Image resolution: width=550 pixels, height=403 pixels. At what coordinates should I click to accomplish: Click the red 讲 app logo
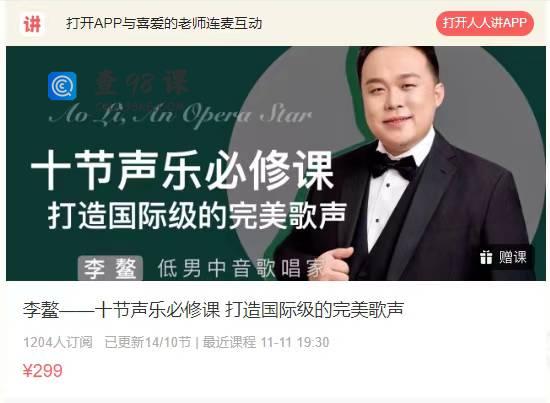pos(32,23)
